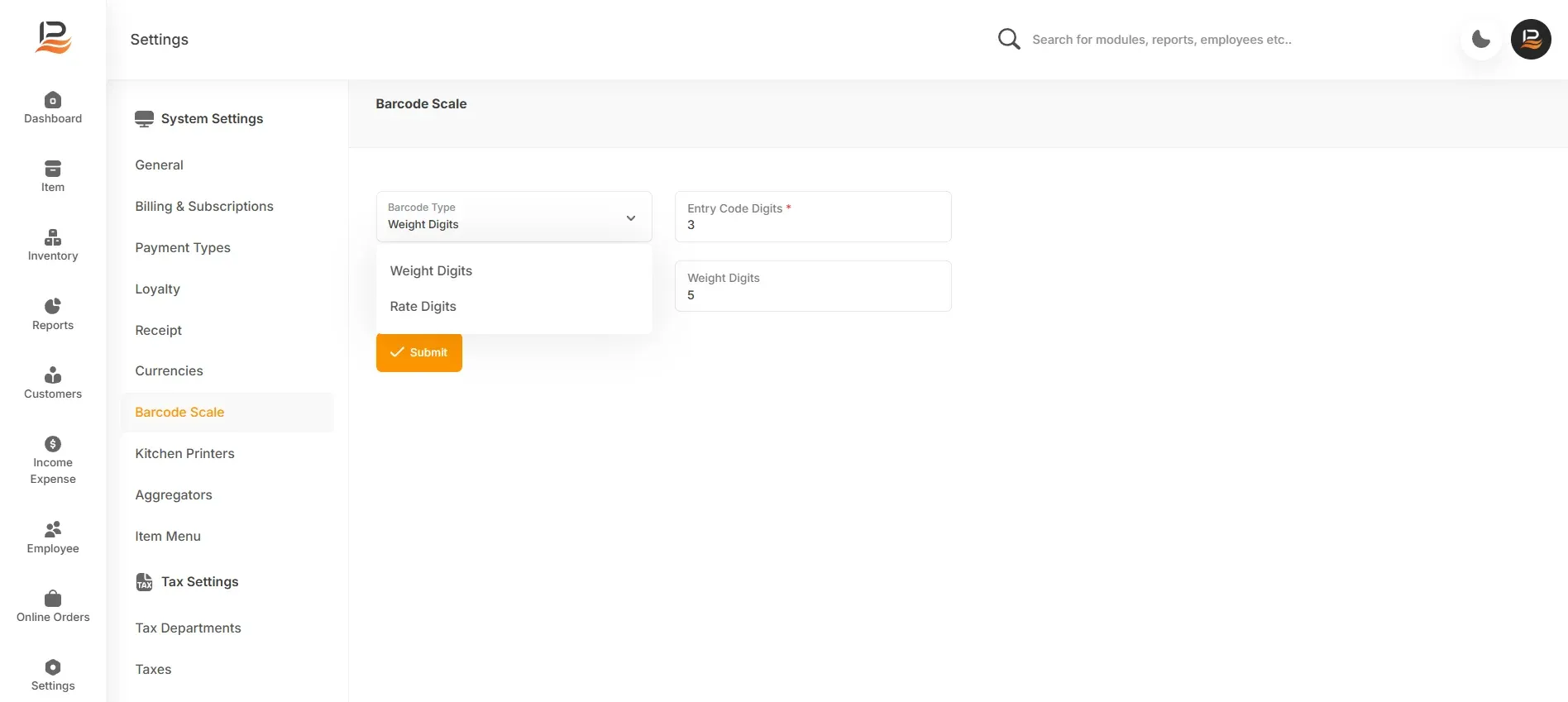Open the Reports pie chart icon
The height and width of the screenshot is (702, 1568).
(x=53, y=306)
